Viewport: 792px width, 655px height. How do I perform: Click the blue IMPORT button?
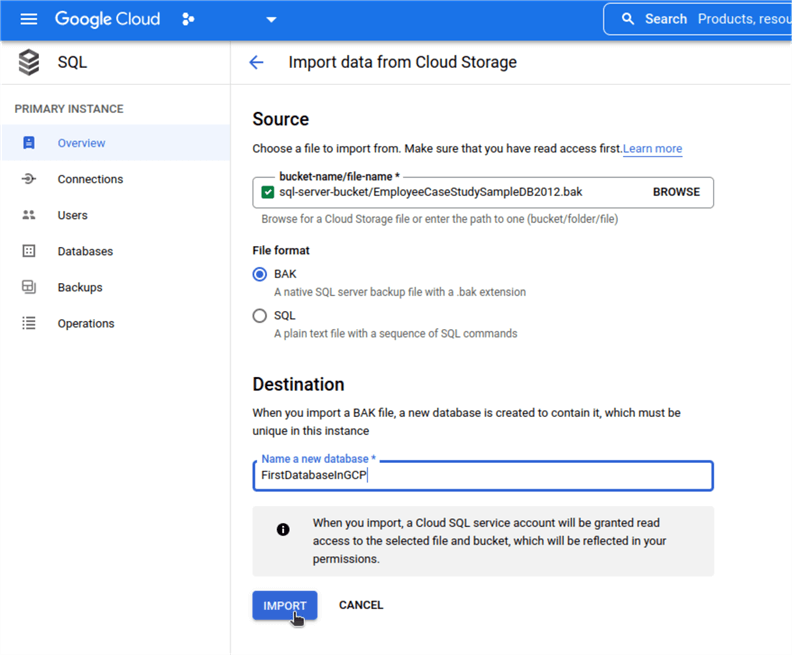285,605
